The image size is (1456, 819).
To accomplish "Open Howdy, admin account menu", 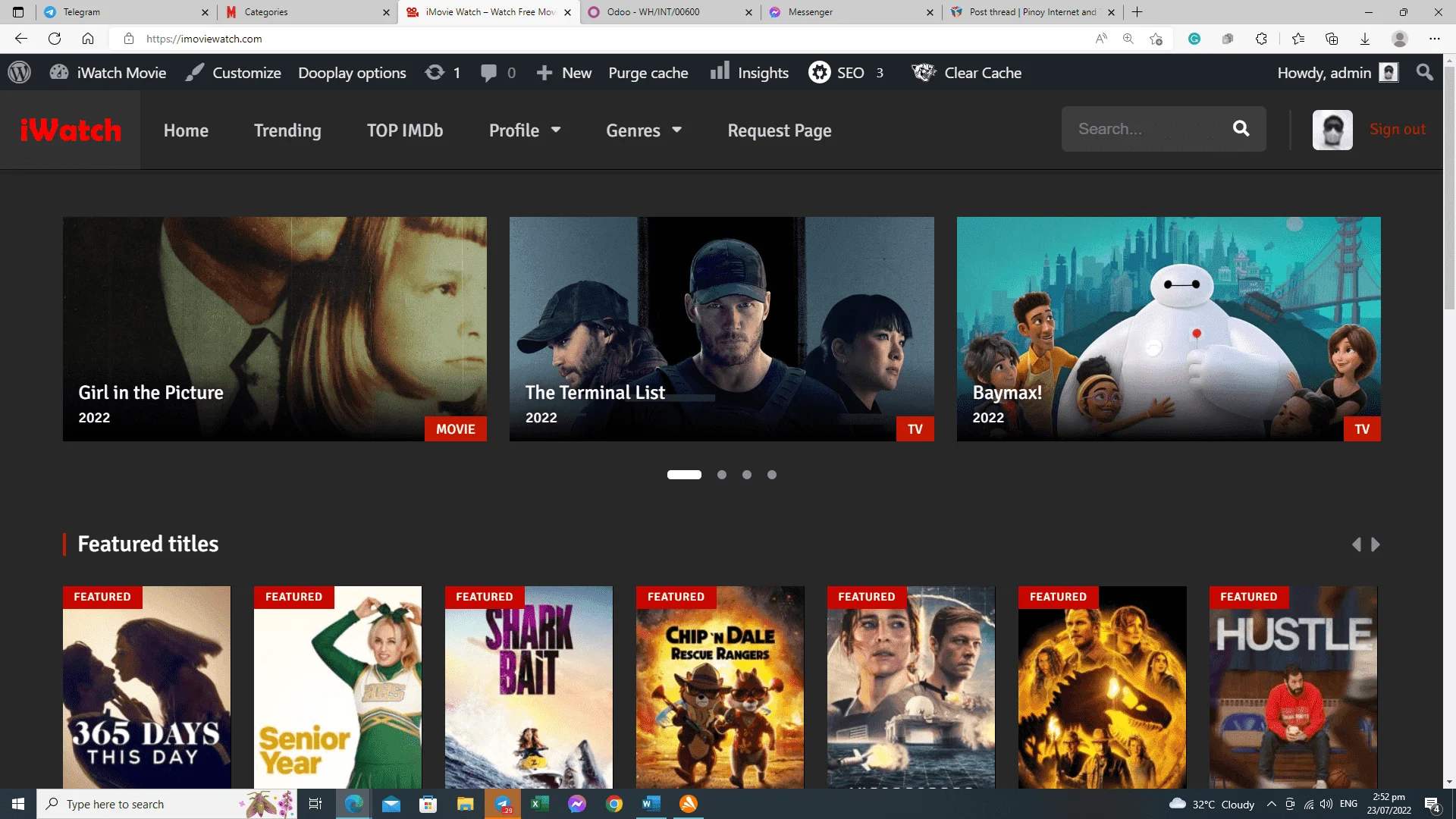I will [x=1338, y=73].
